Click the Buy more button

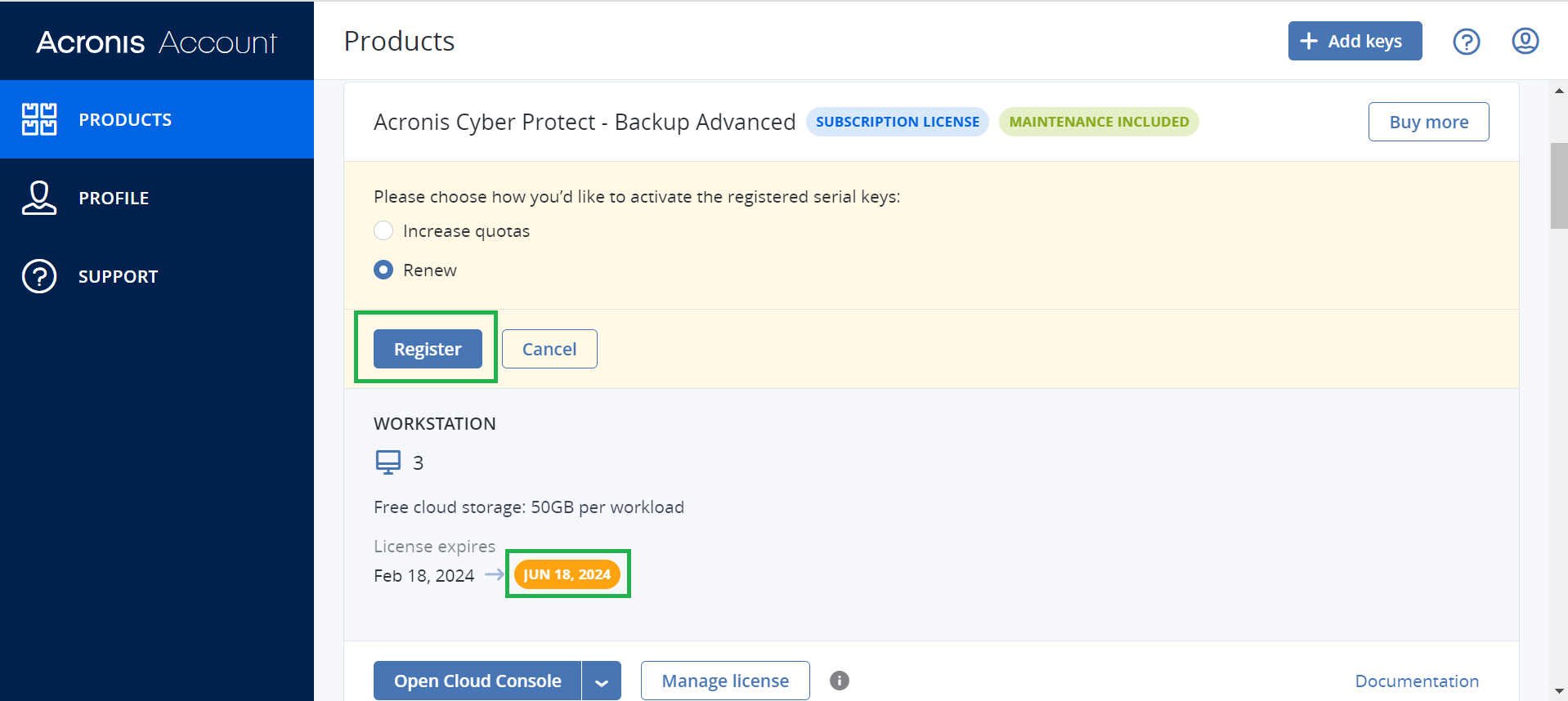point(1428,122)
